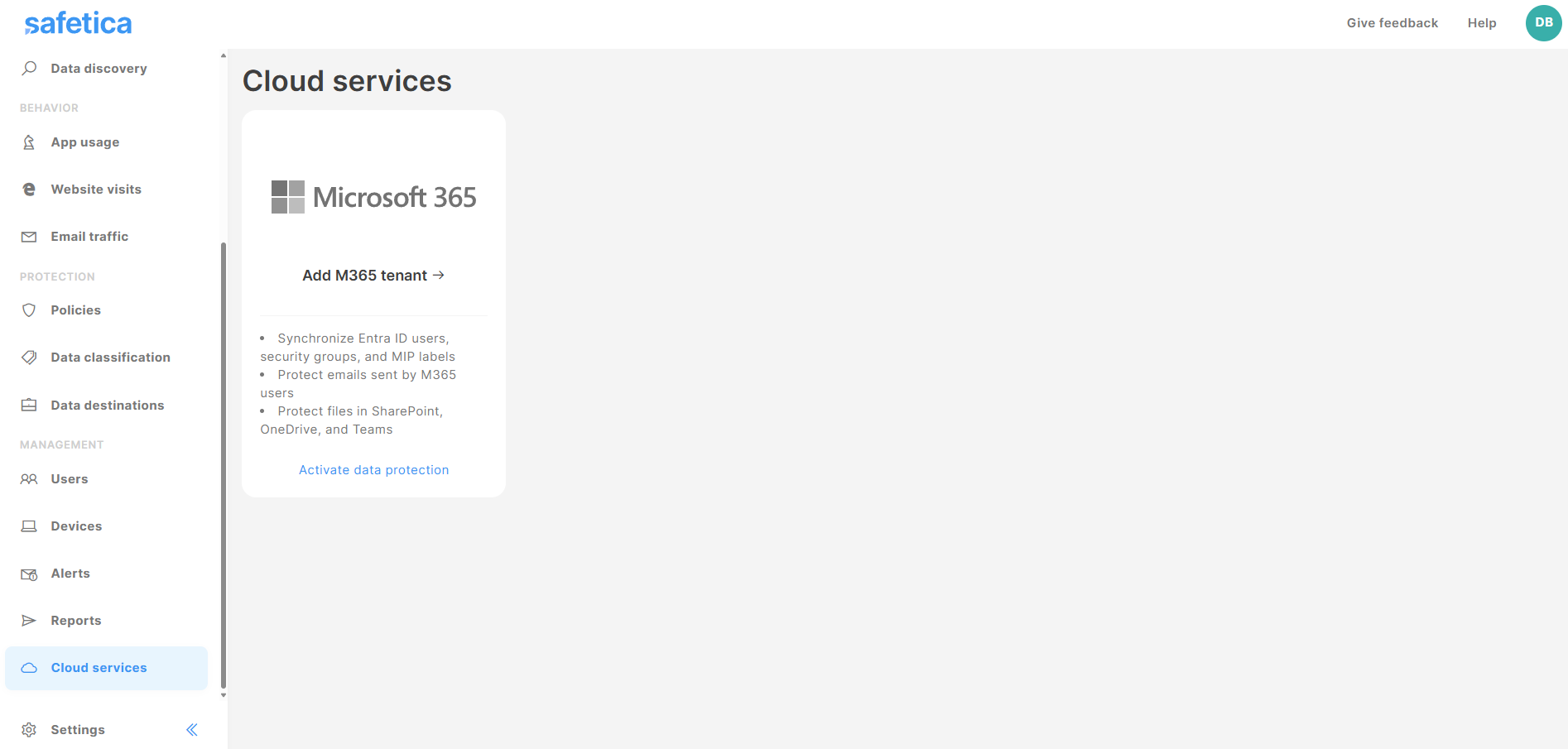
Task: Open the Users menu item
Action: tap(70, 479)
